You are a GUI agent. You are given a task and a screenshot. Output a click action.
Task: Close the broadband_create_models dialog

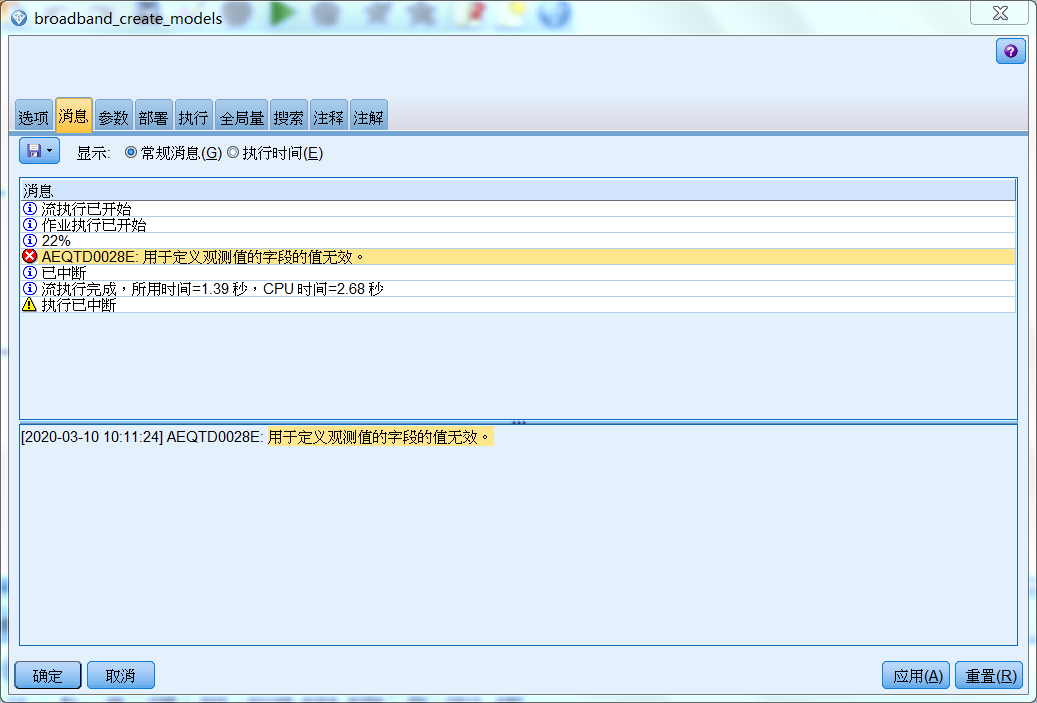(x=999, y=13)
